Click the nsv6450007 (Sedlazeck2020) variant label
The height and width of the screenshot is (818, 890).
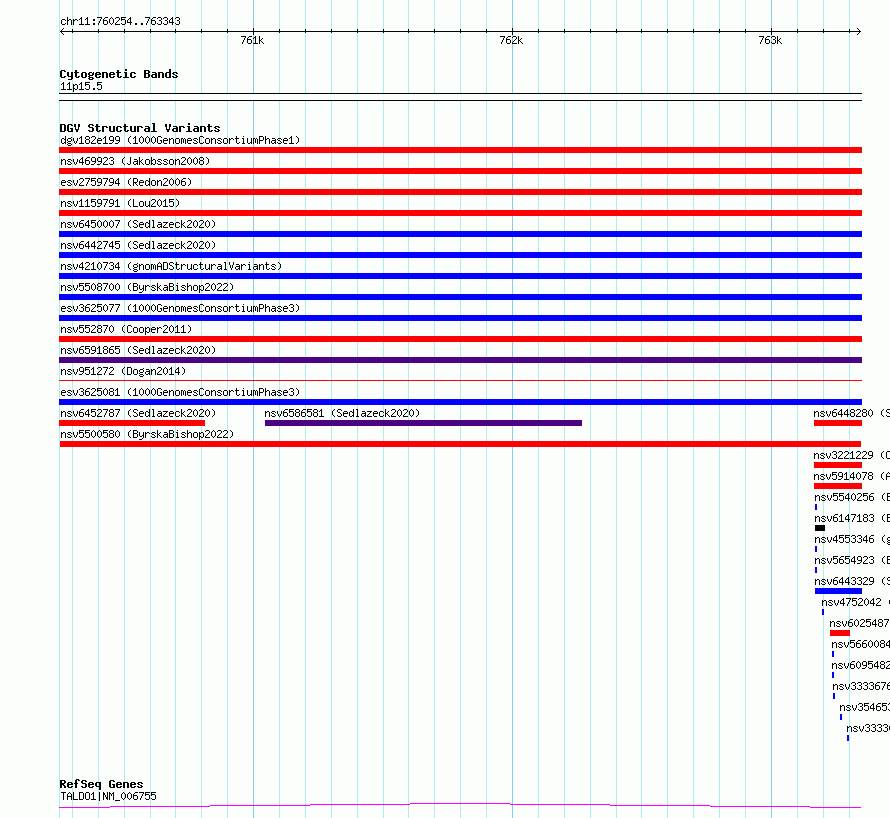[138, 224]
